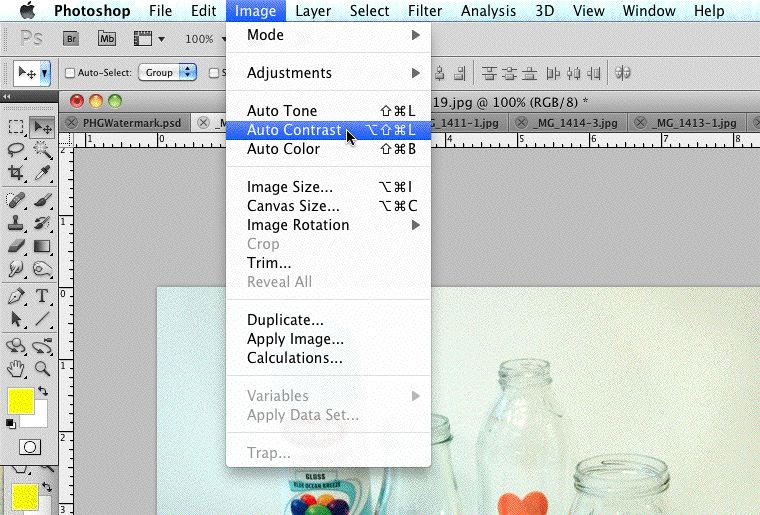Select the Spot Healing Brush tool
This screenshot has width=760, height=515.
16,200
